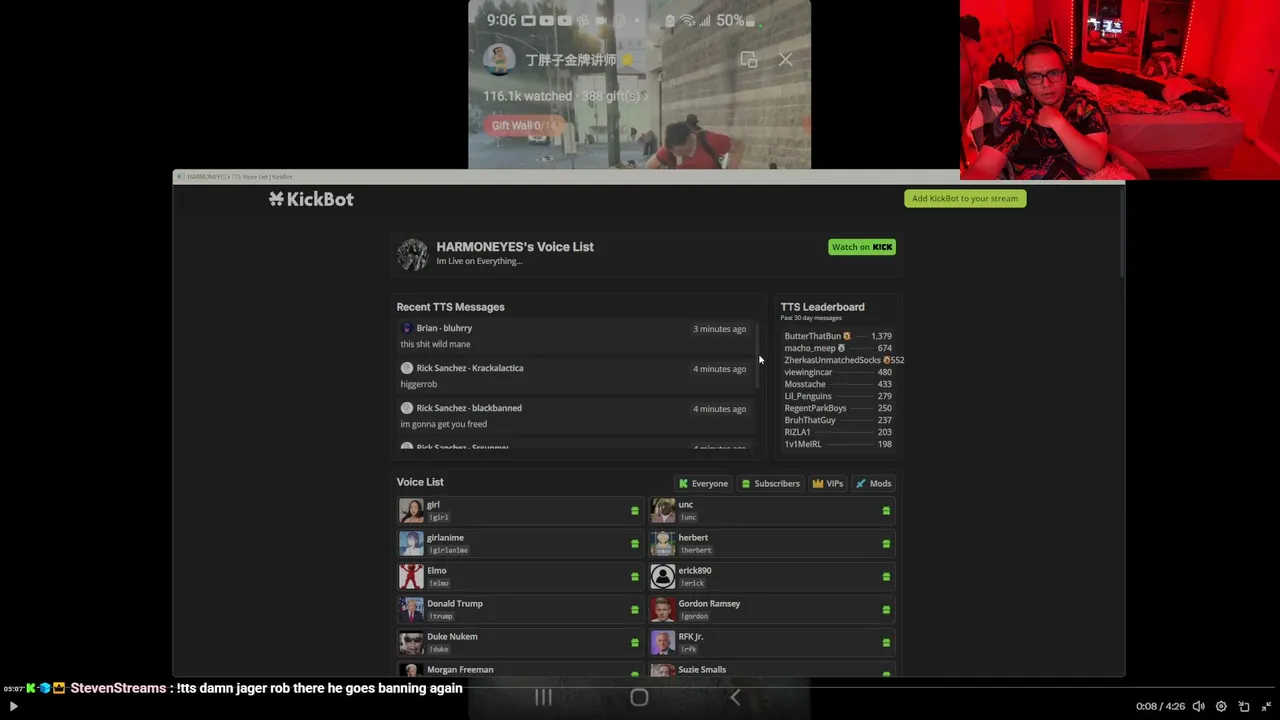Click the !girl command tag

438,517
